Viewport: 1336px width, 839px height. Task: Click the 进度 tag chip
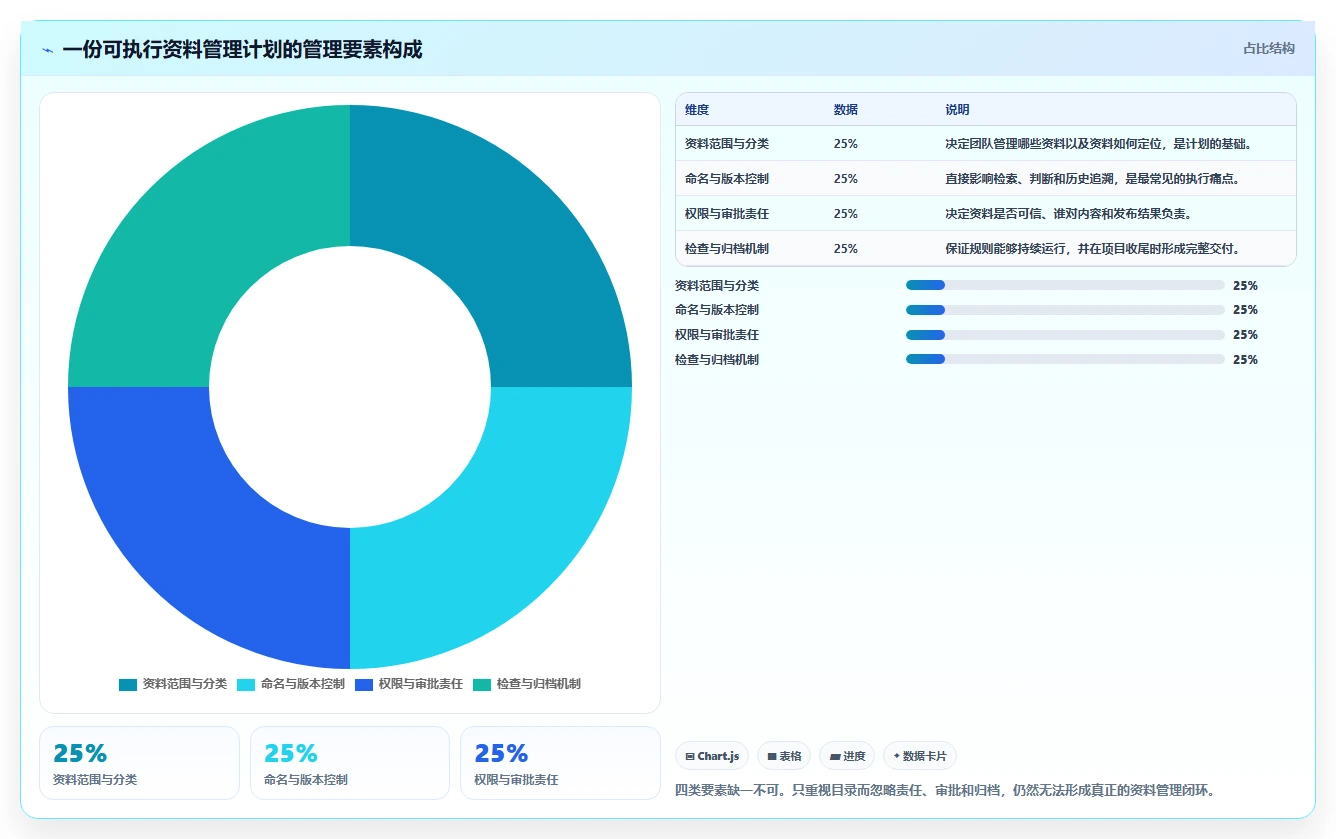coord(847,756)
